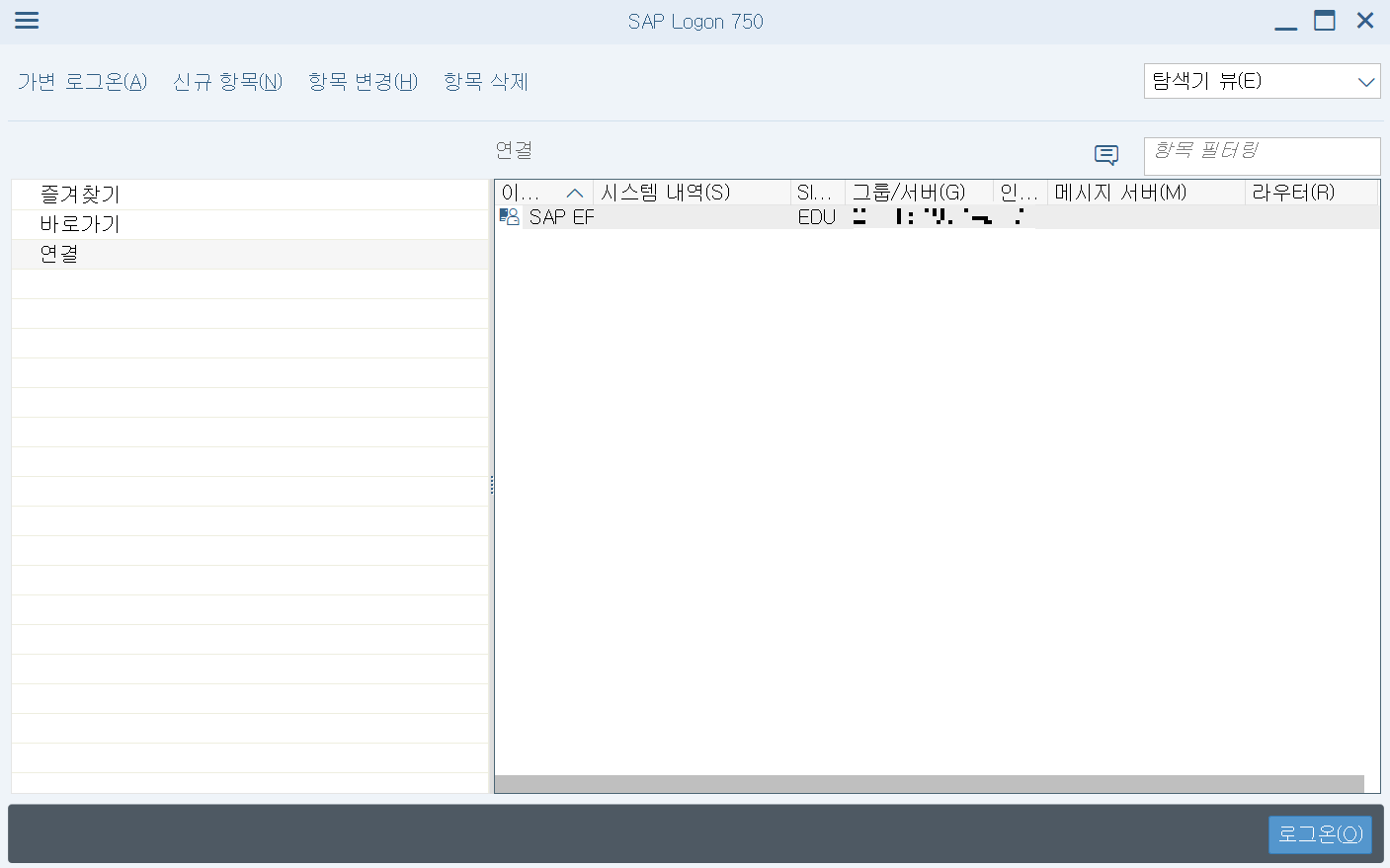Click 항목 삭제 to delete entry
This screenshot has height=868, width=1390.
point(486,82)
